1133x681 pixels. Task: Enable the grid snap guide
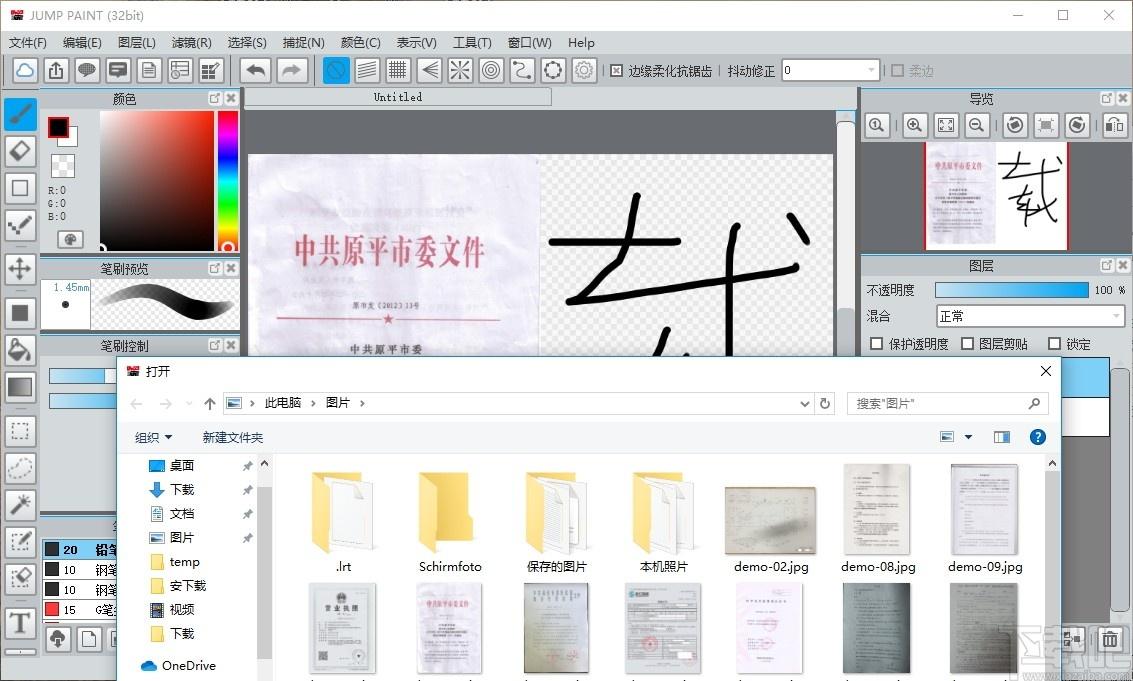click(398, 70)
